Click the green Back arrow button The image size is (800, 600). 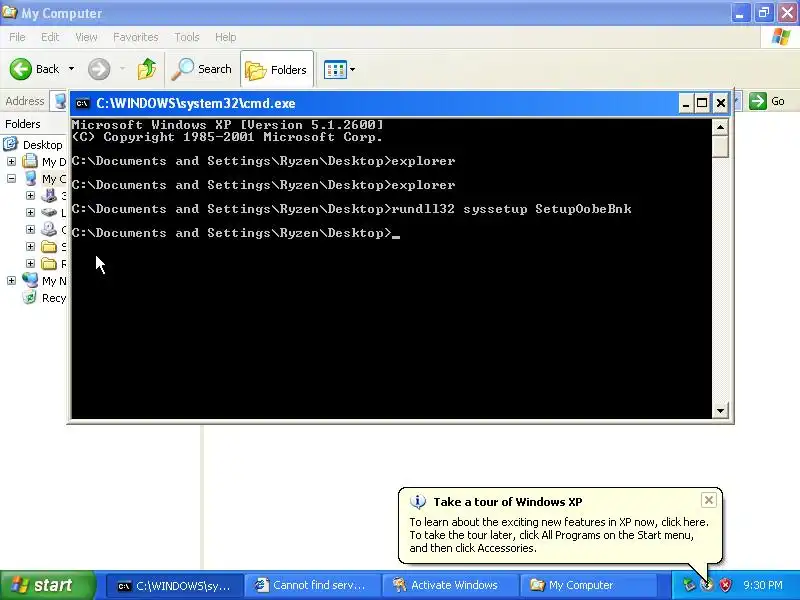[x=21, y=69]
